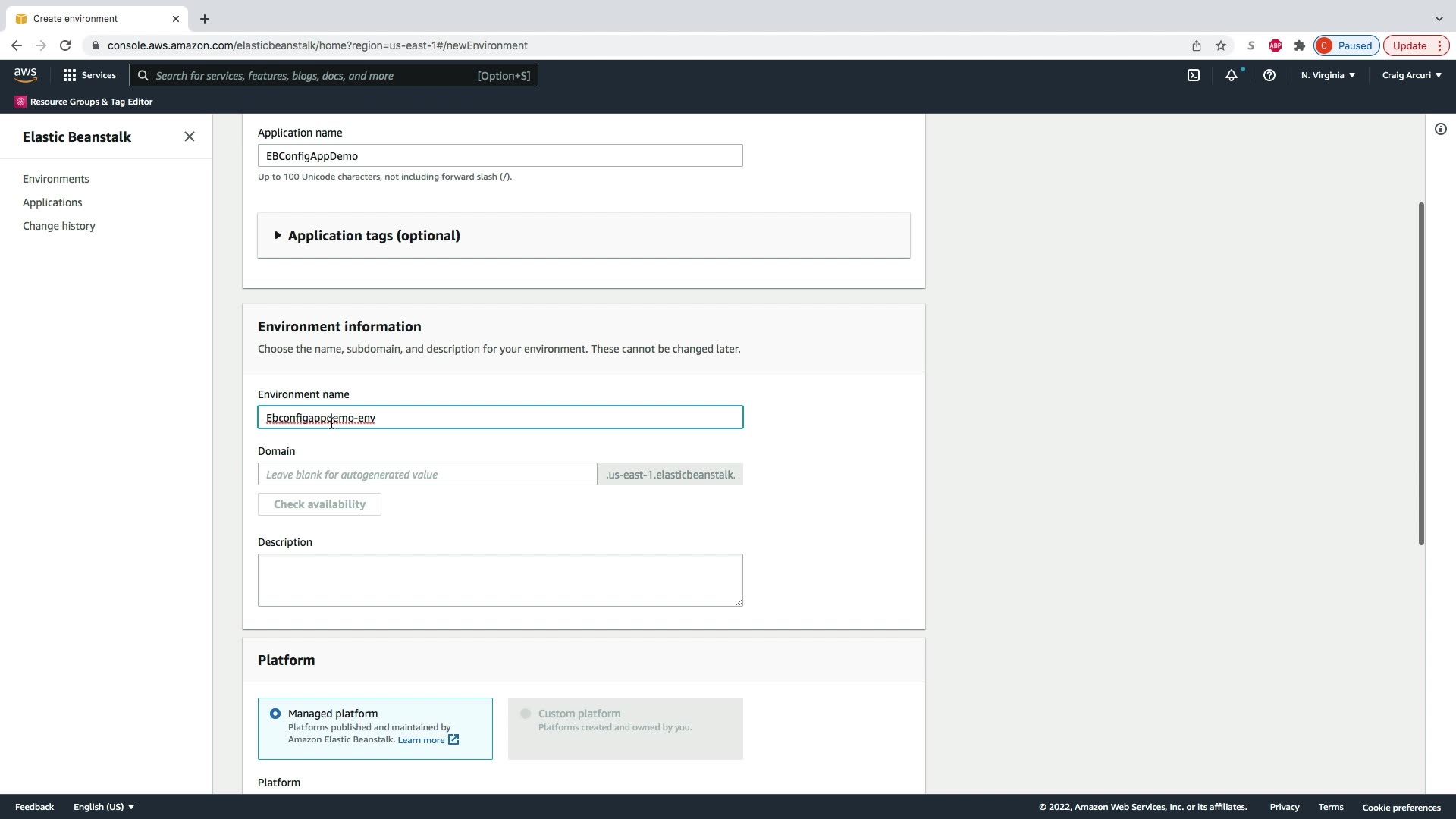The width and height of the screenshot is (1456, 819).
Task: Click the AWS logo home icon
Action: pyautogui.click(x=25, y=74)
